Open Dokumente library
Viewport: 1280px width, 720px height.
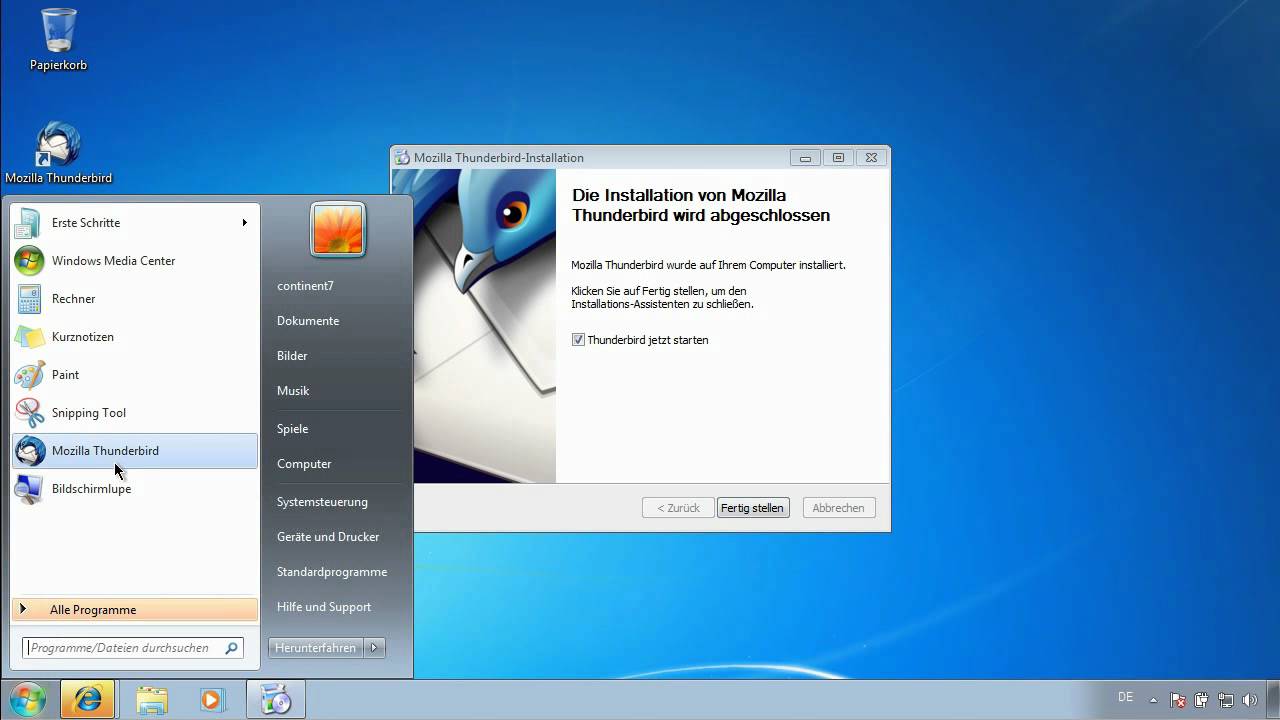pos(308,321)
